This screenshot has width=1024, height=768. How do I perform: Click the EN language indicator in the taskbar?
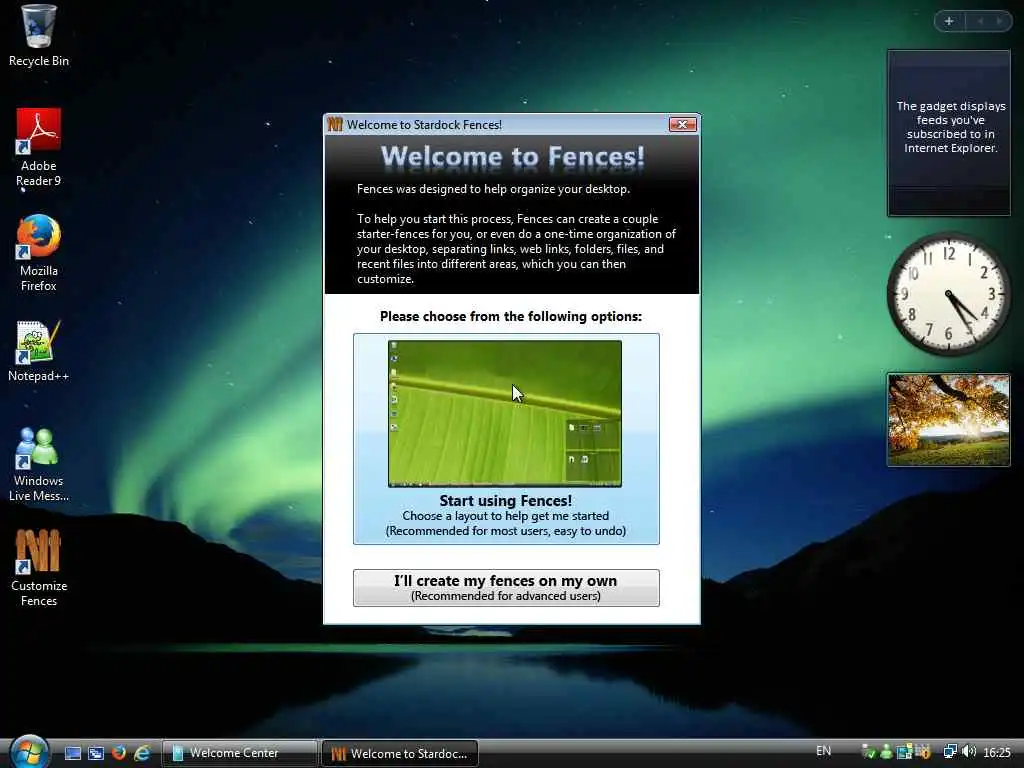tap(824, 751)
